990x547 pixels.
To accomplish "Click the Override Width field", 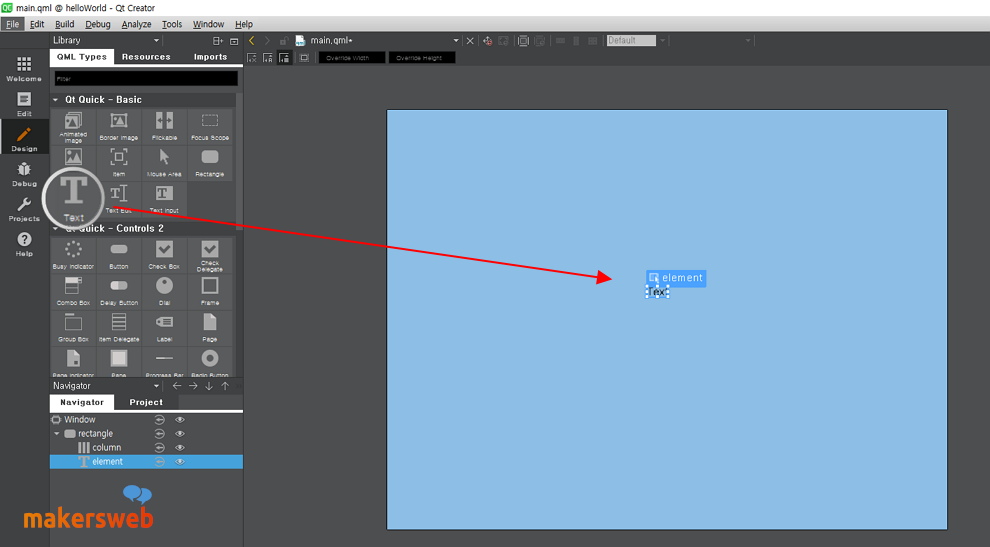I will click(x=352, y=57).
